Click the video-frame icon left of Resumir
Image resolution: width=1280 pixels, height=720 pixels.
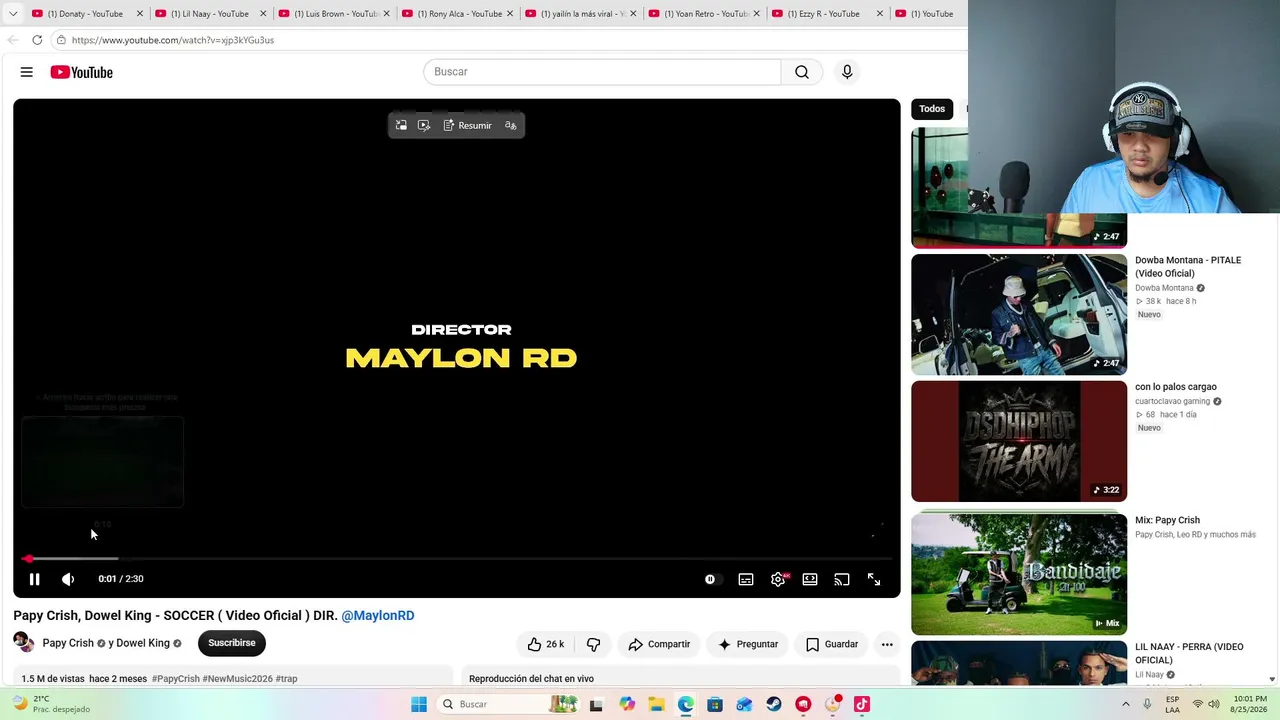click(x=424, y=125)
